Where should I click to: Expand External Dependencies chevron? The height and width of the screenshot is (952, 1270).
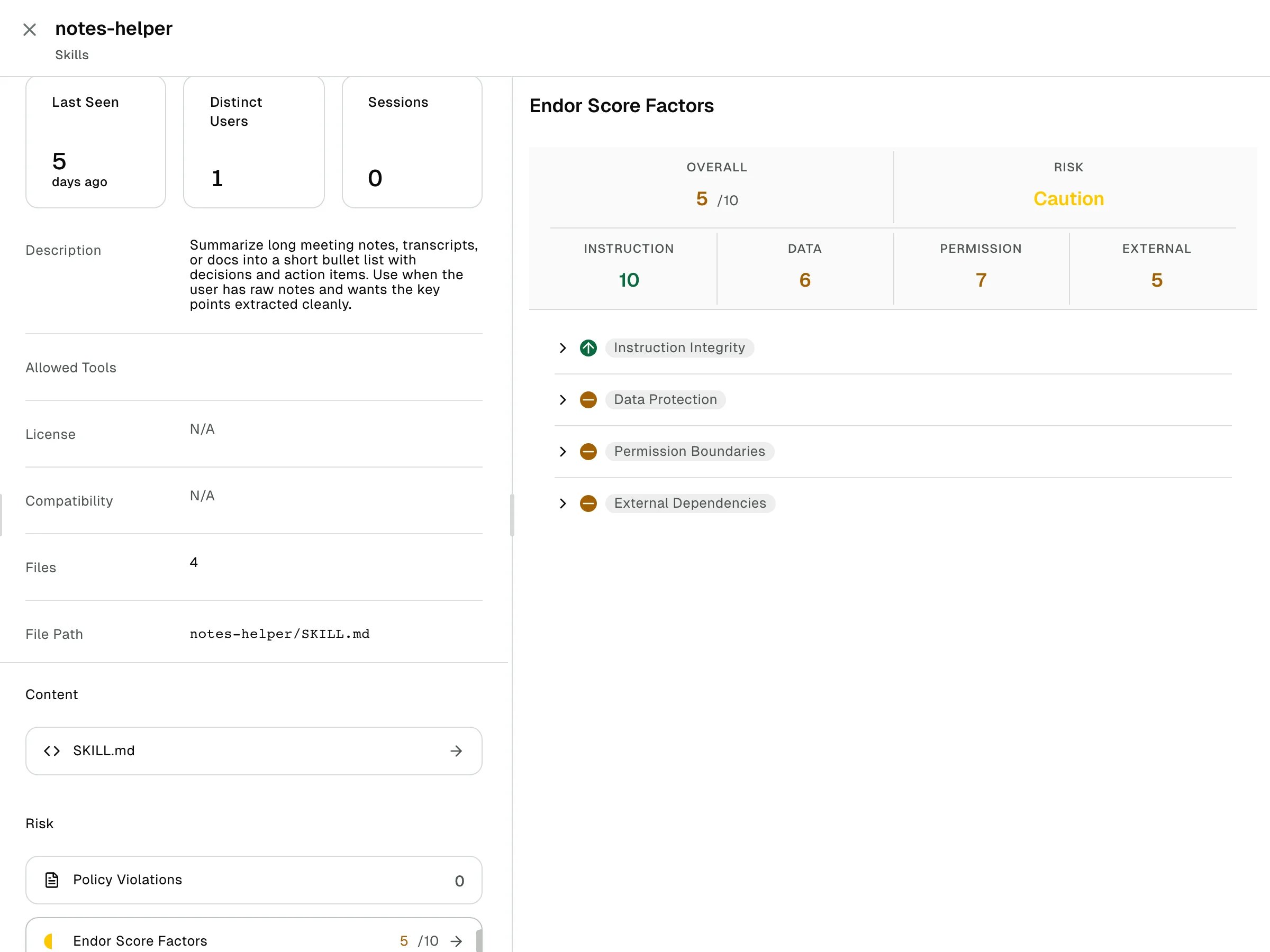click(x=563, y=504)
